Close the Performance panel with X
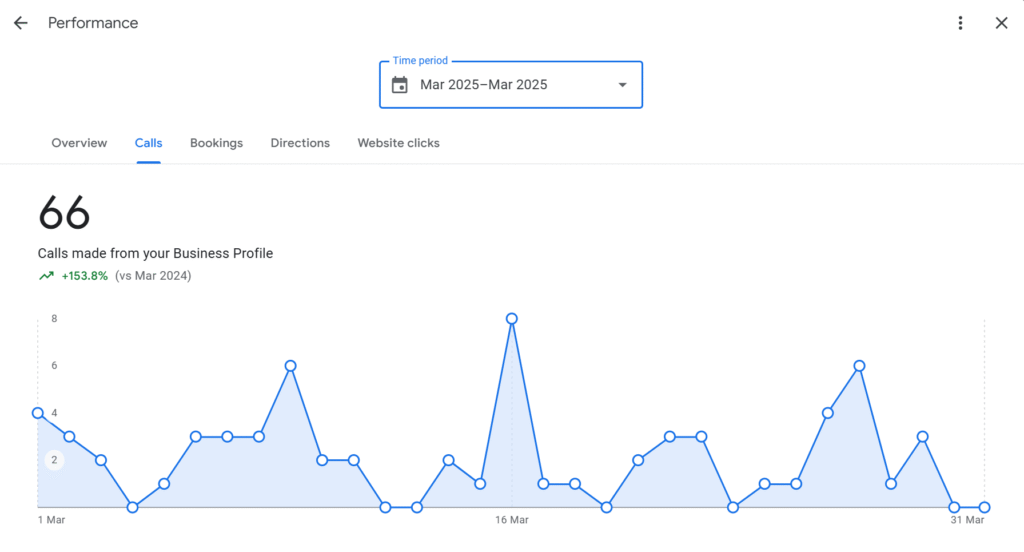Screen dimensions: 1024x552 coord(1001,23)
